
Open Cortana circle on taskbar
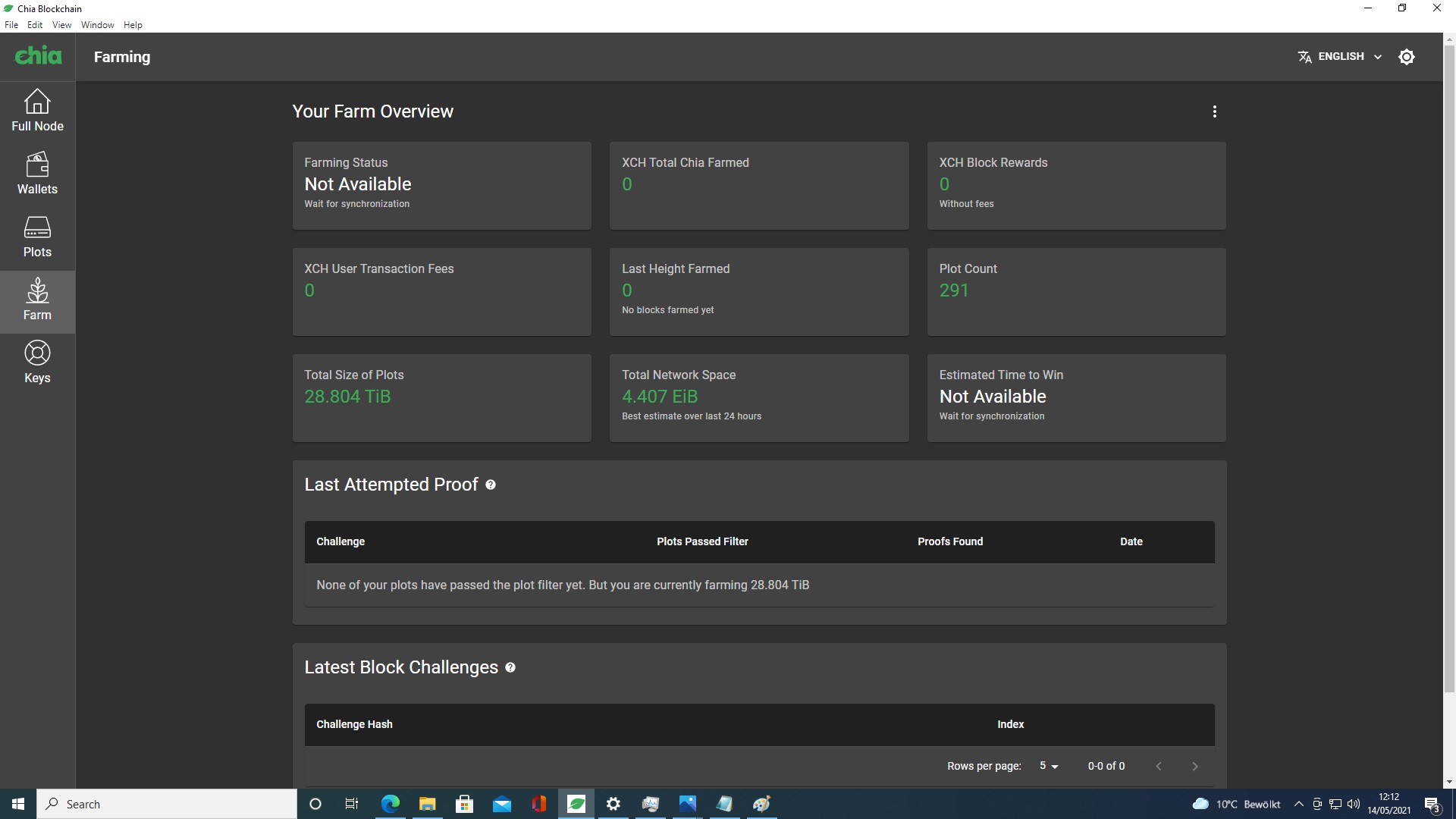(x=315, y=804)
